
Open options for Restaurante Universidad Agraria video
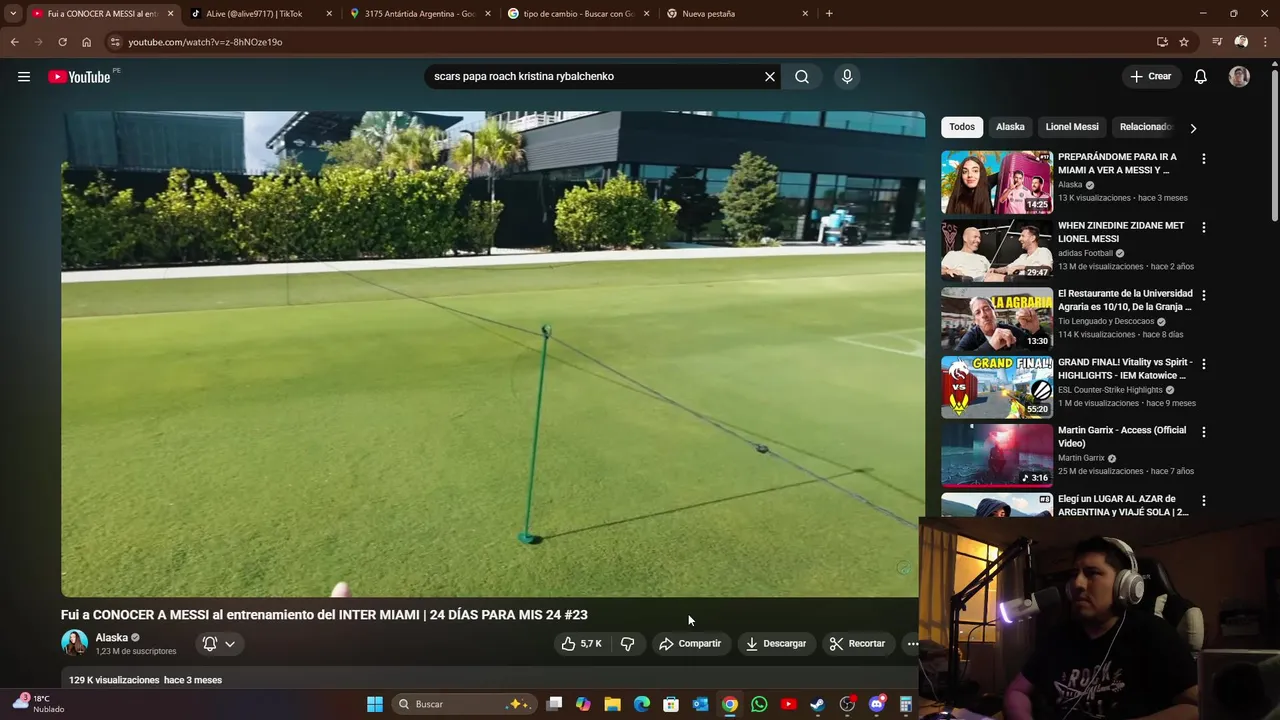point(1203,296)
